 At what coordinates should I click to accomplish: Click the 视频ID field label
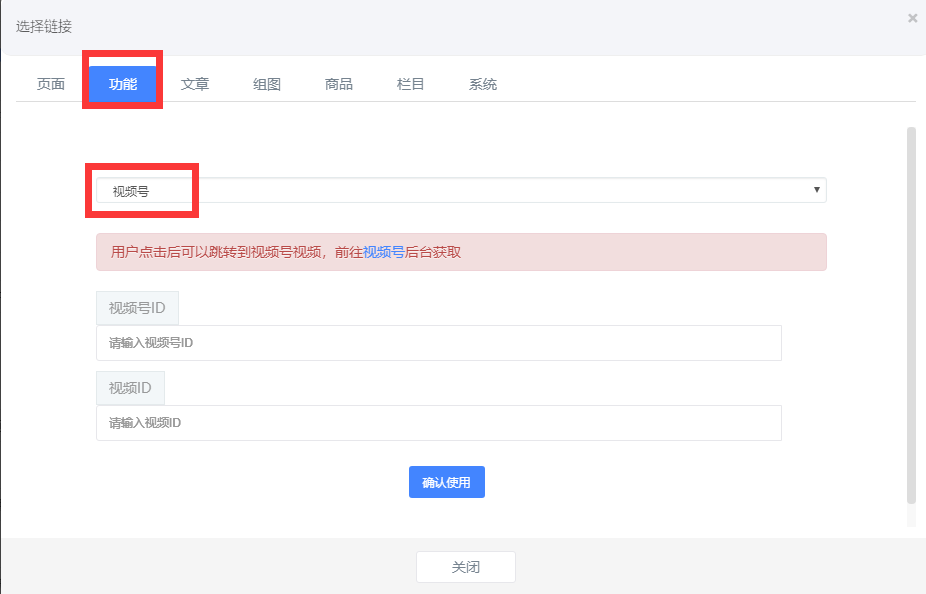[x=130, y=388]
